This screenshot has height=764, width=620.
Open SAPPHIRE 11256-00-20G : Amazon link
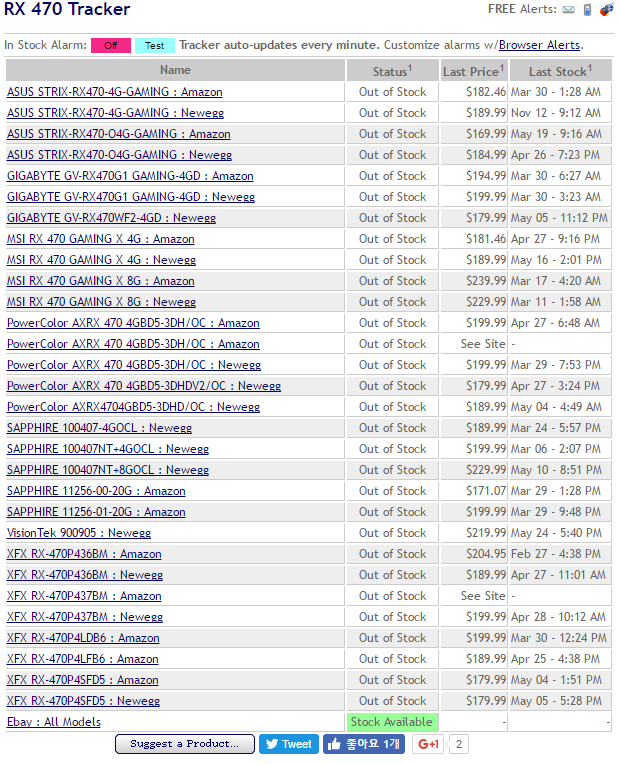(x=96, y=491)
